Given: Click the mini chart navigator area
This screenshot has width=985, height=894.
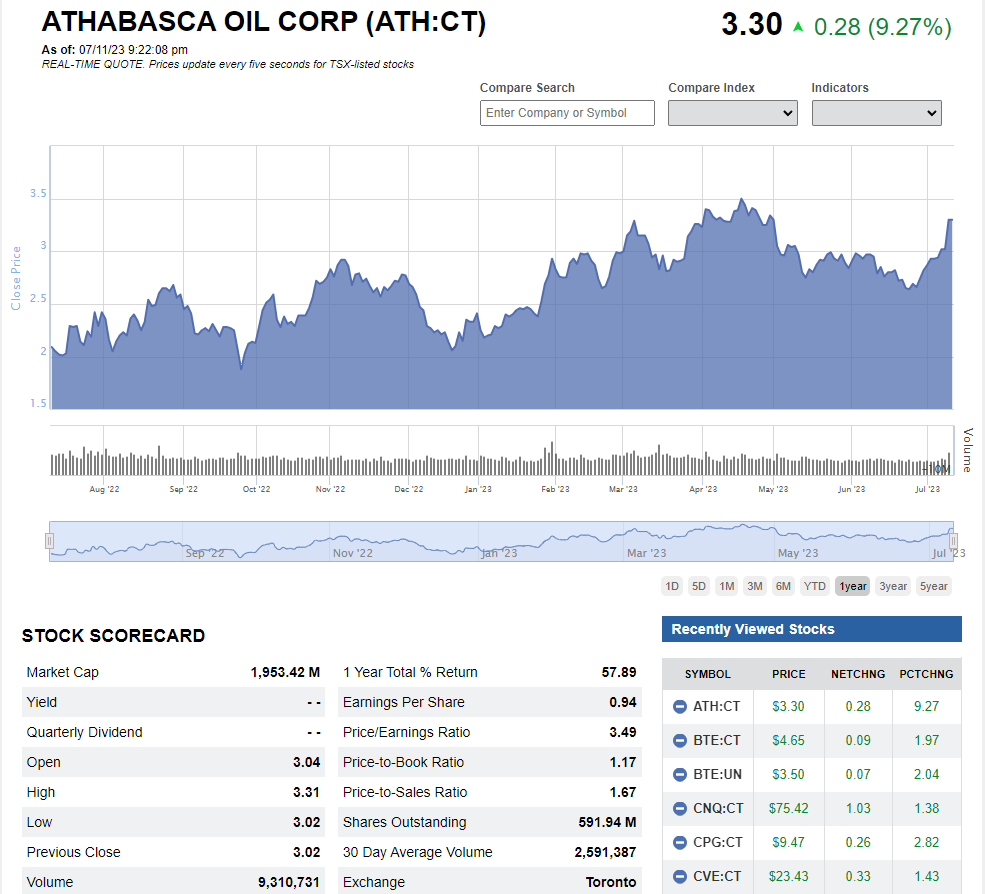Looking at the screenshot, I should click(501, 541).
